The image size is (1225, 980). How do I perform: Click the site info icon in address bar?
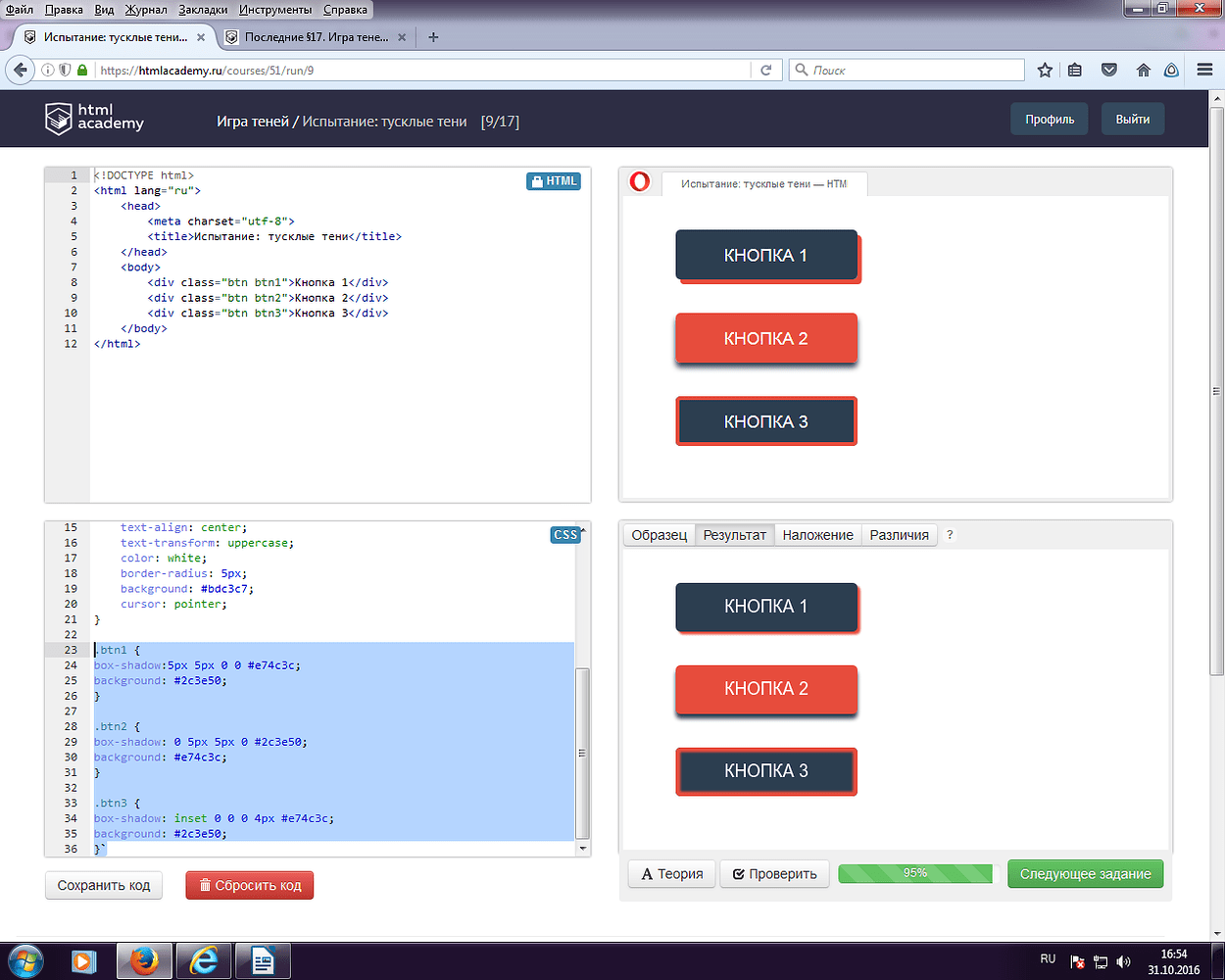coord(47,71)
